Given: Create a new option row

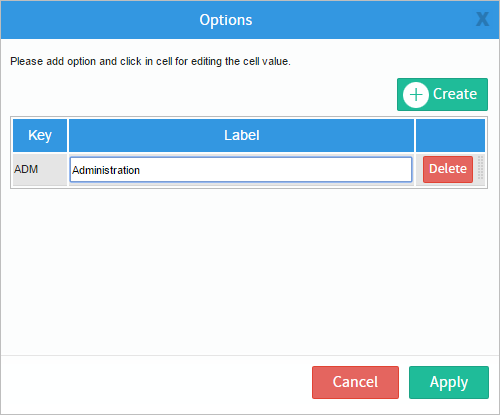Looking at the screenshot, I should 442,94.
